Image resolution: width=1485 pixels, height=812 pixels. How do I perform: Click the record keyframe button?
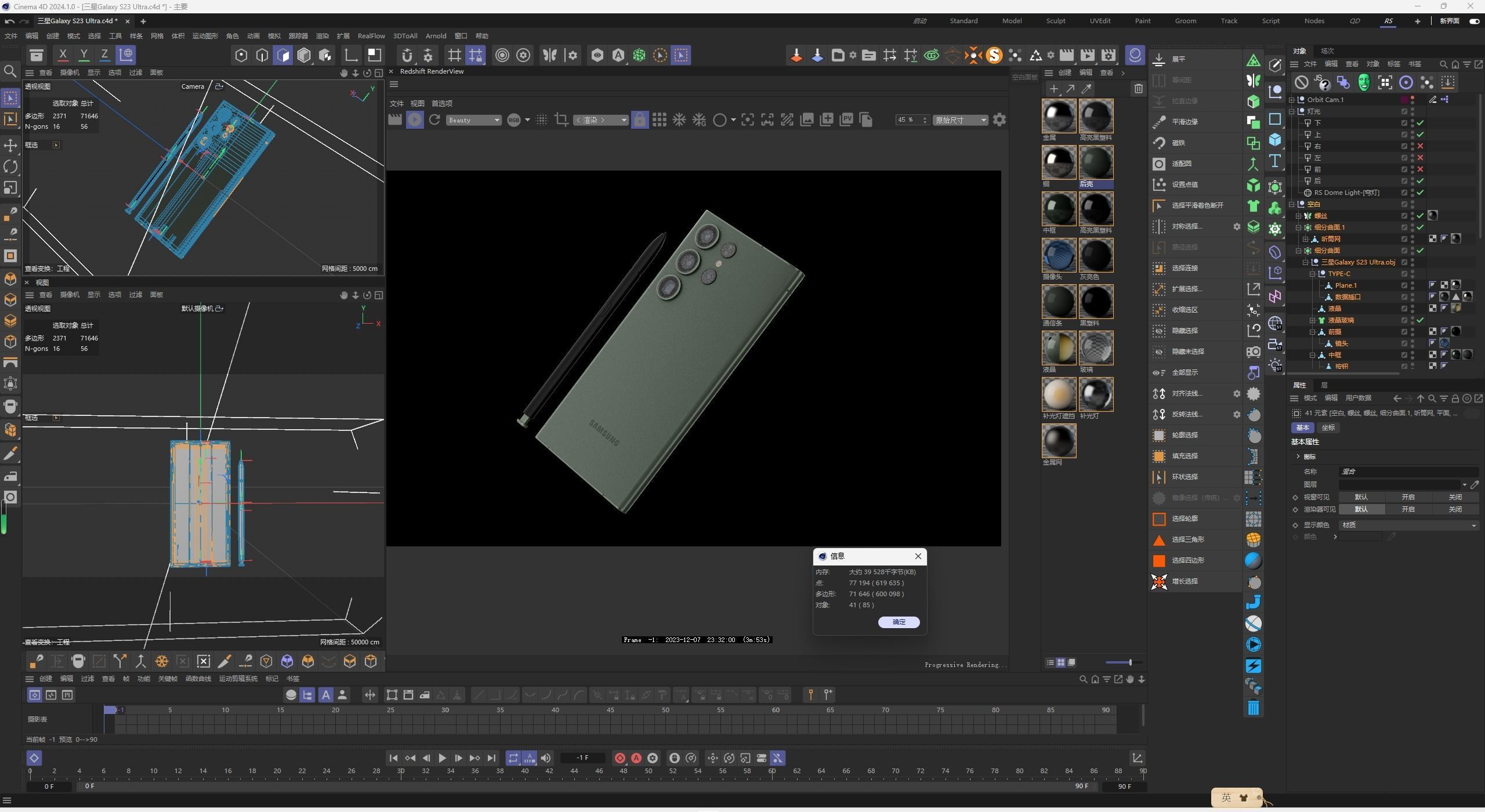pos(620,758)
